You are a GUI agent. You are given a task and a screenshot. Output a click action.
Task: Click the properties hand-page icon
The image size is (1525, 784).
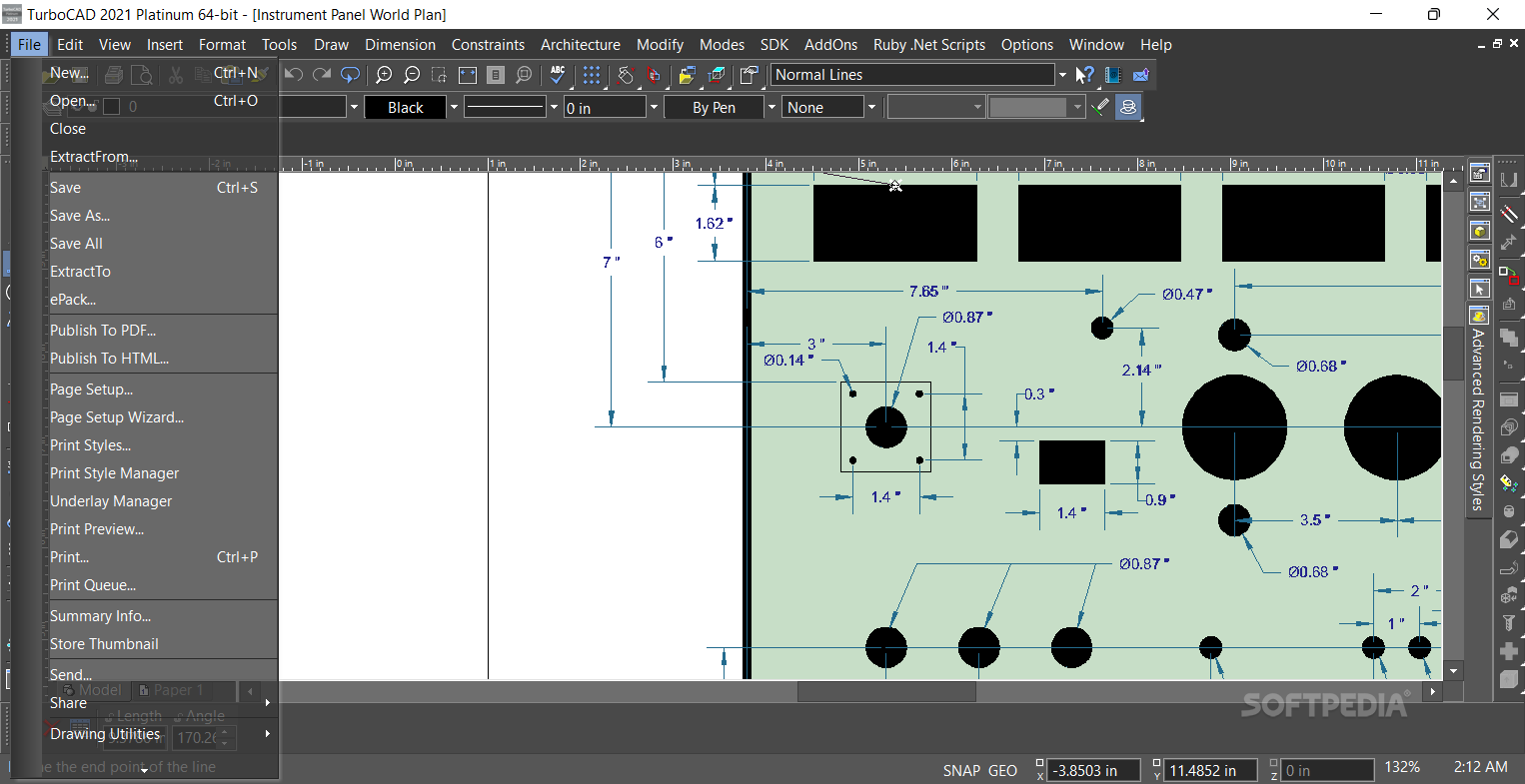tap(750, 75)
